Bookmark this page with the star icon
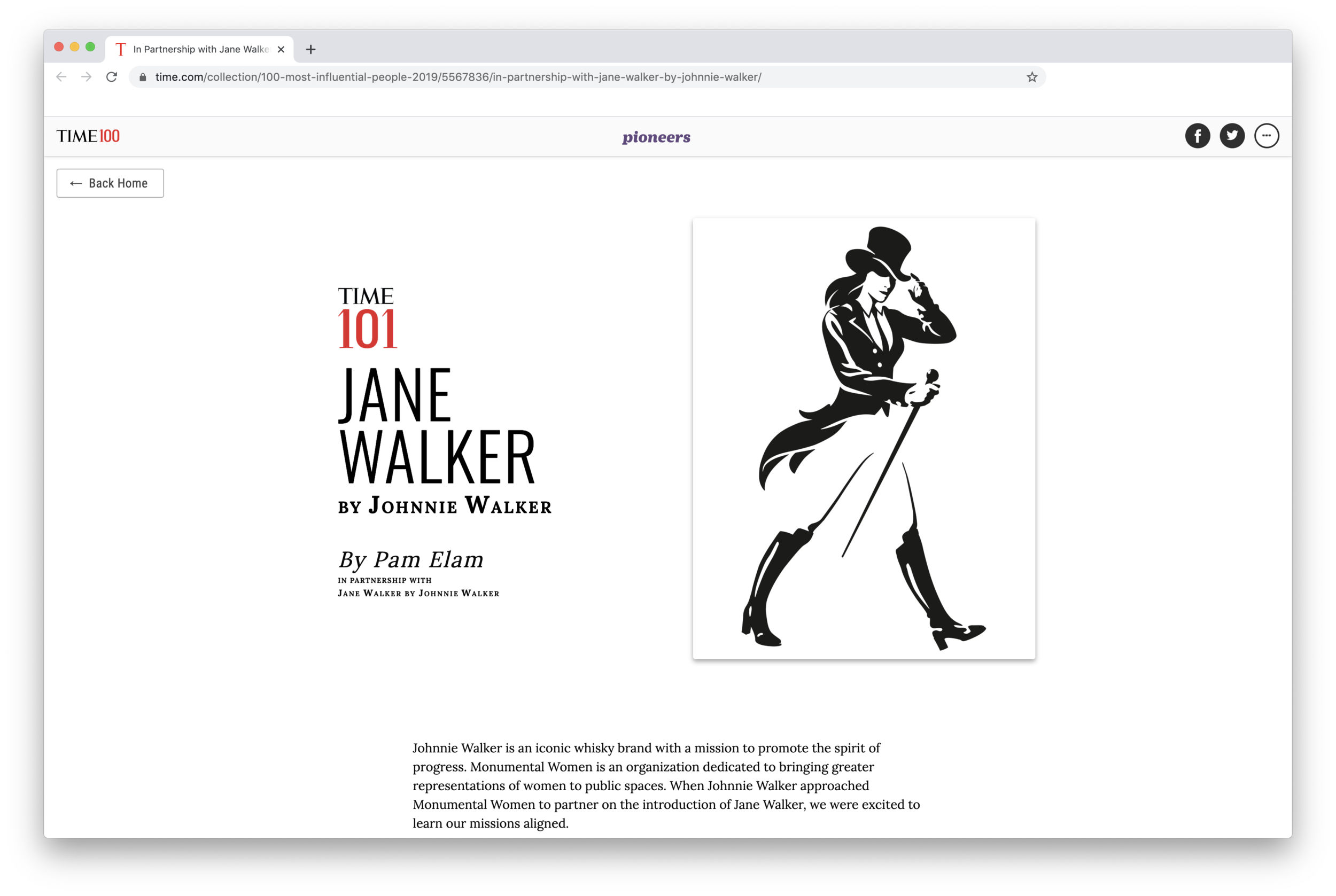 tap(1031, 77)
